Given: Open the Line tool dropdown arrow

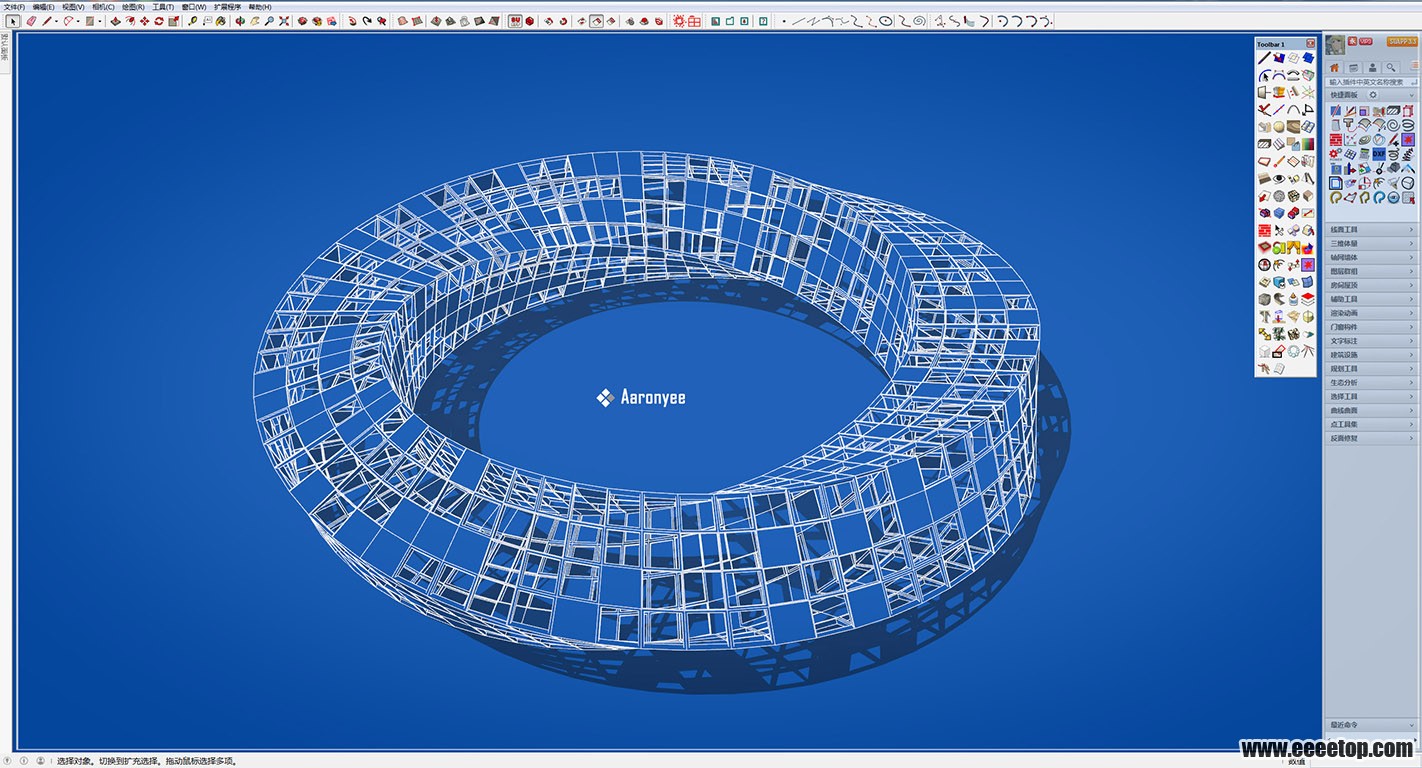Looking at the screenshot, I should (56, 21).
